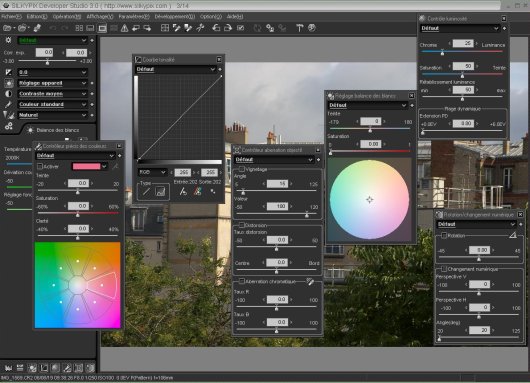Screen dimensions: 530x383
Task: Open the RGB channel dropdown in the curve panel
Action: click(152, 172)
